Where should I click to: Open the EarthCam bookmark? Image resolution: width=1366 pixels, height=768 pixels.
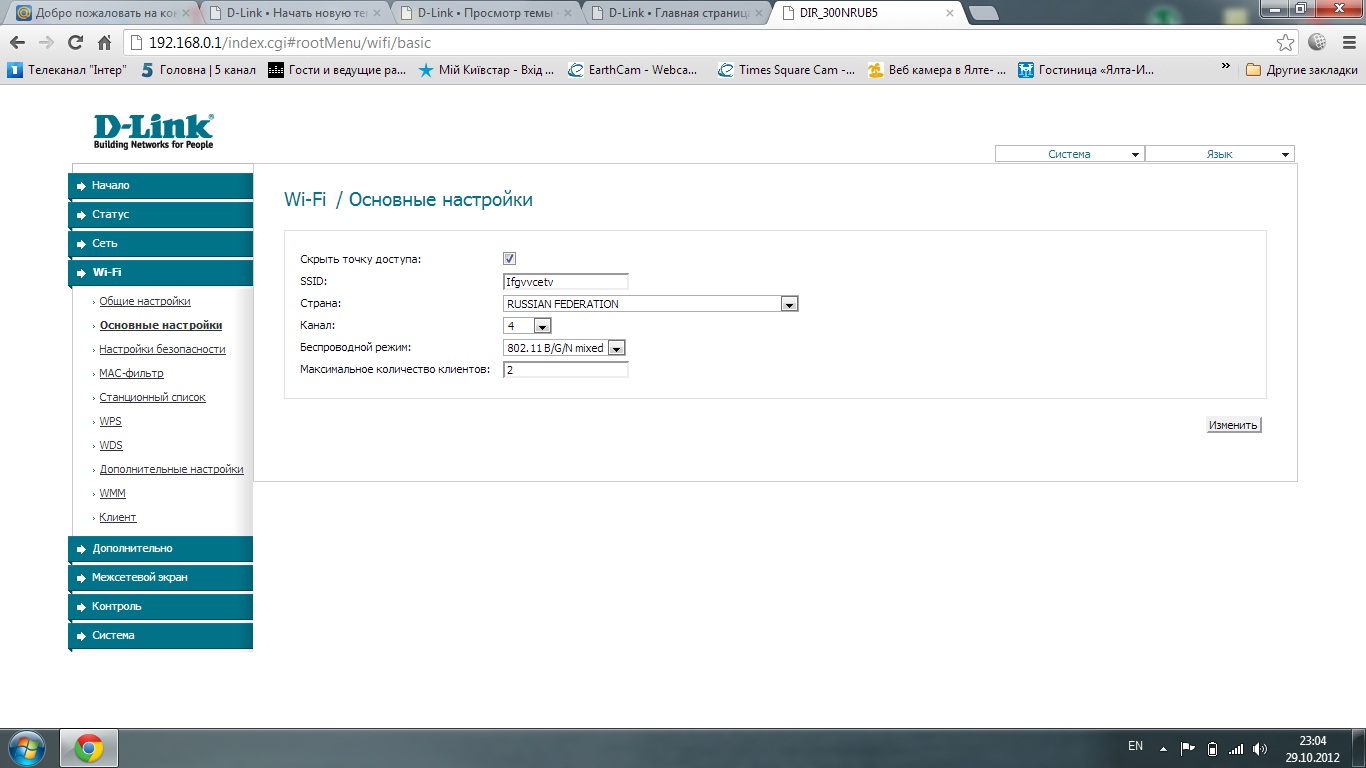[633, 70]
